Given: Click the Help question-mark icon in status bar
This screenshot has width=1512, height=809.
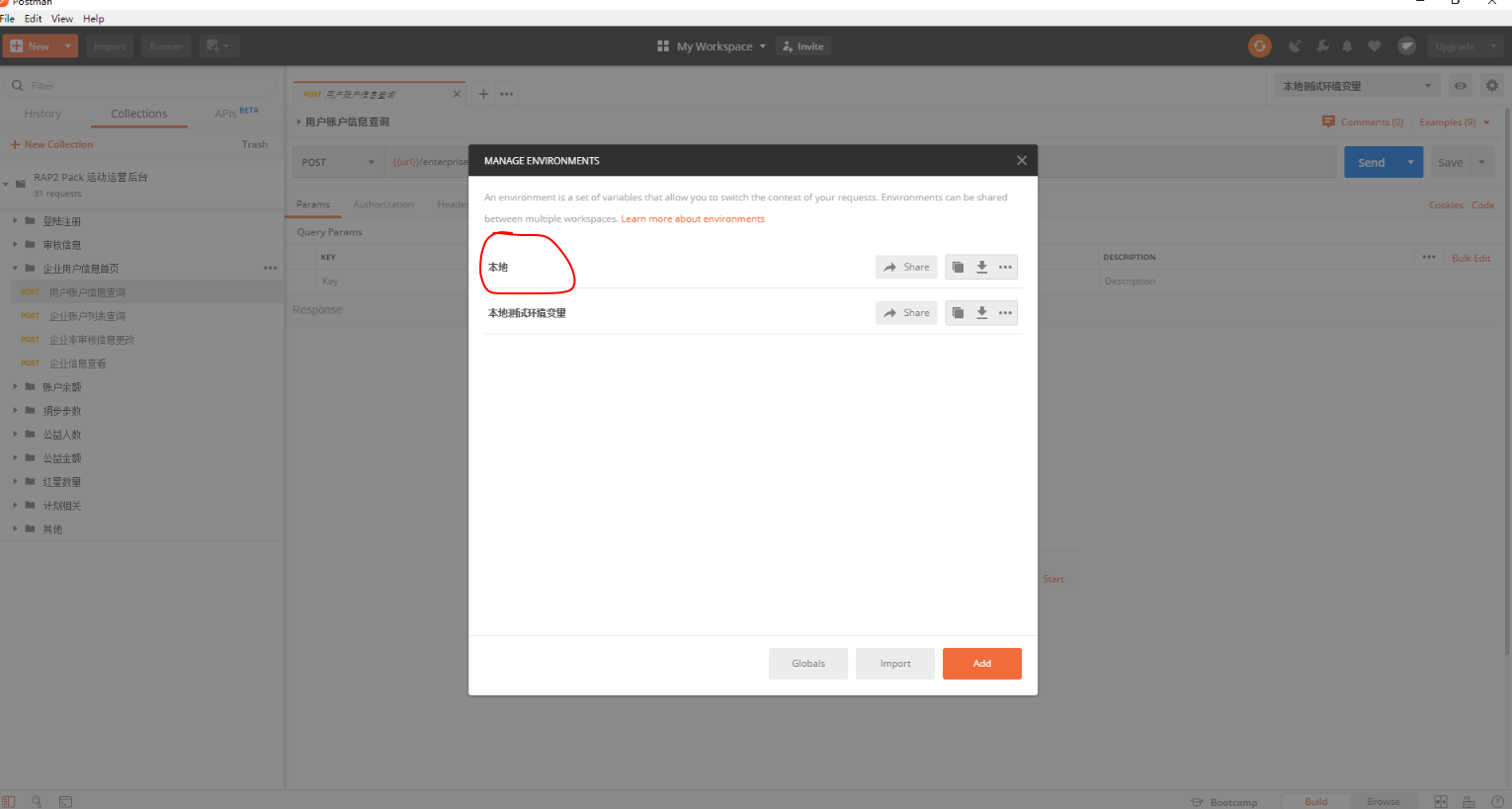Looking at the screenshot, I should [1496, 801].
